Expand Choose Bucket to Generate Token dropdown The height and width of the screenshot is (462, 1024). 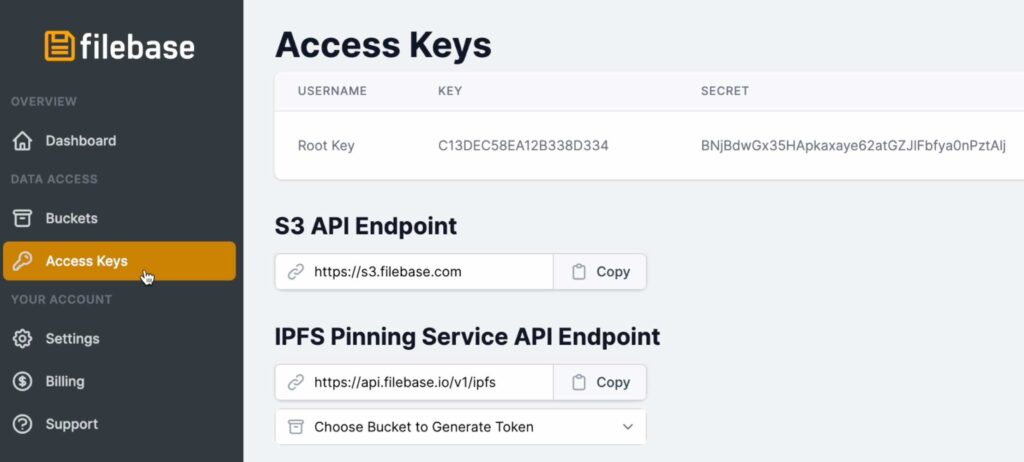click(x=460, y=427)
